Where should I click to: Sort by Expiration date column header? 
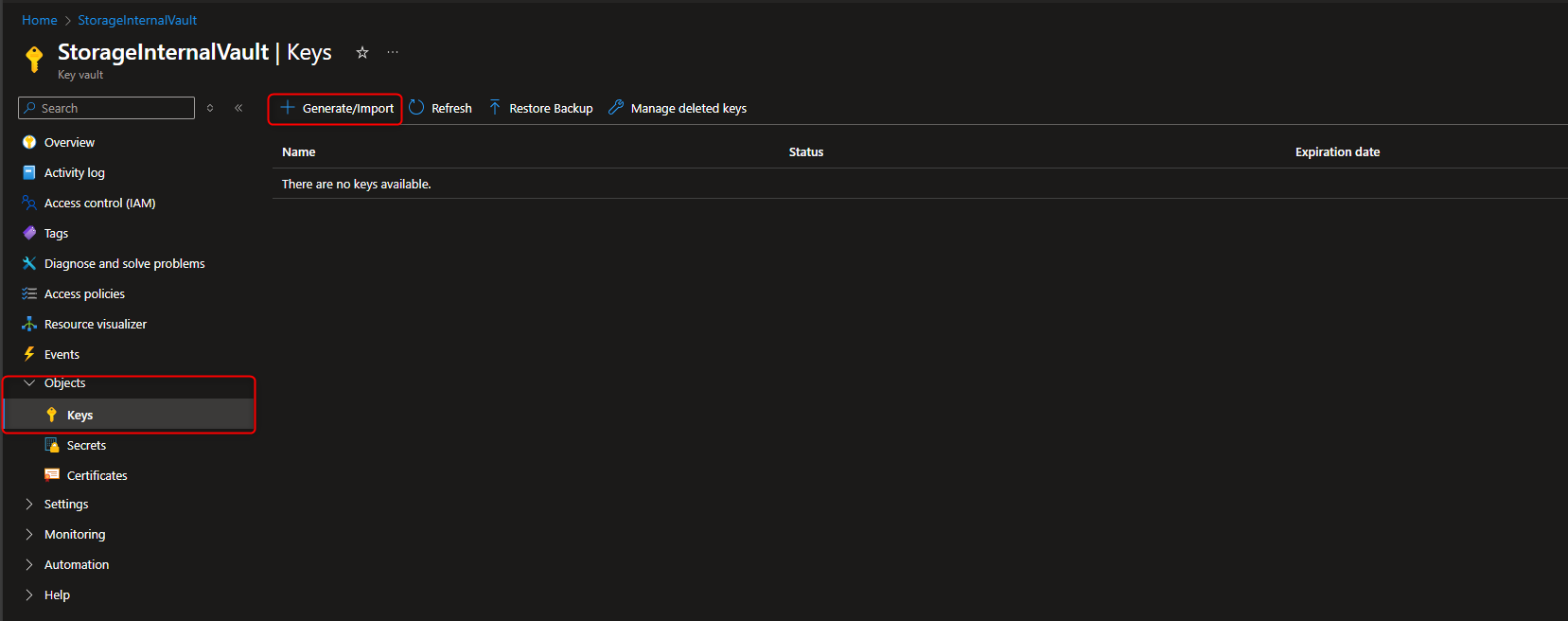[x=1337, y=151]
